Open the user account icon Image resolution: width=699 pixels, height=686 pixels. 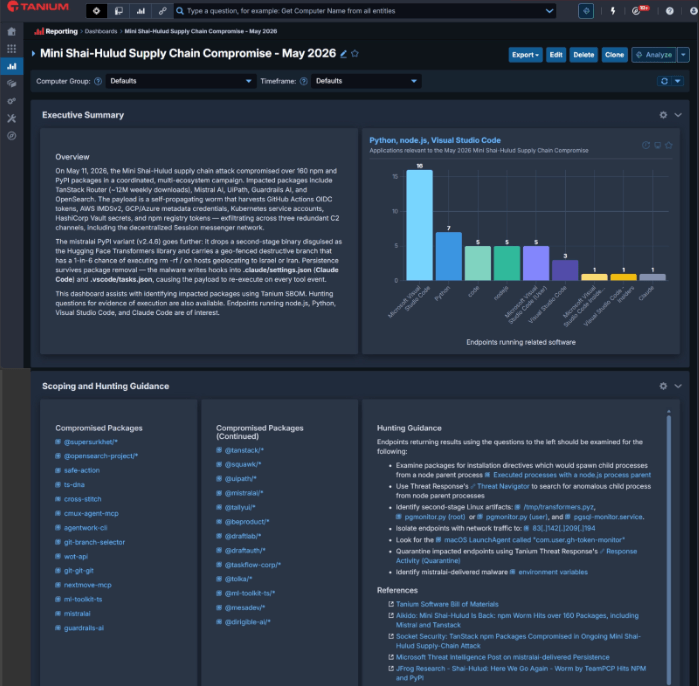pos(694,11)
